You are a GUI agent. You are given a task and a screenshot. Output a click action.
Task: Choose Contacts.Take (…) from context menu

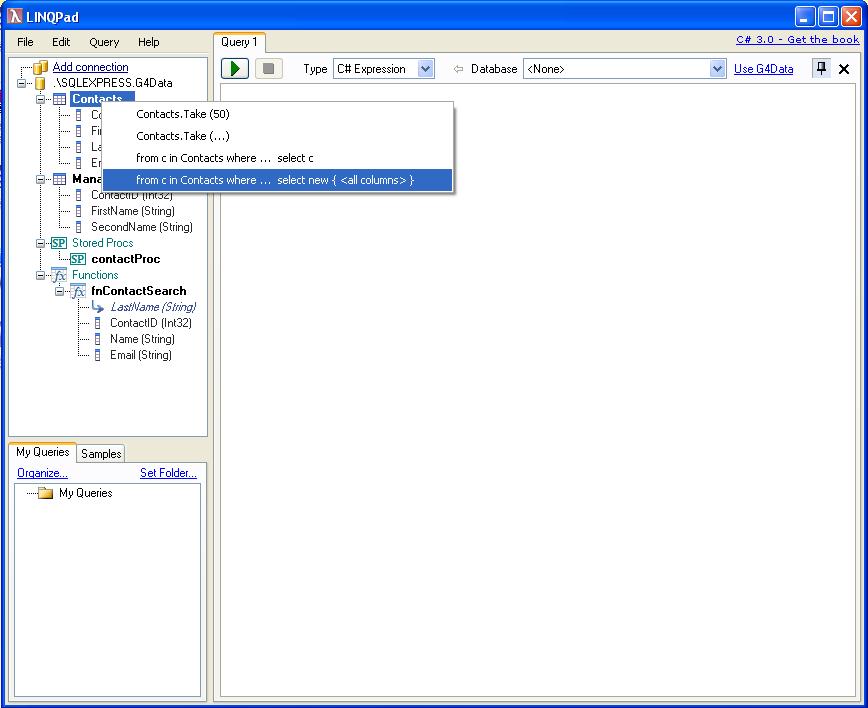click(x=278, y=136)
